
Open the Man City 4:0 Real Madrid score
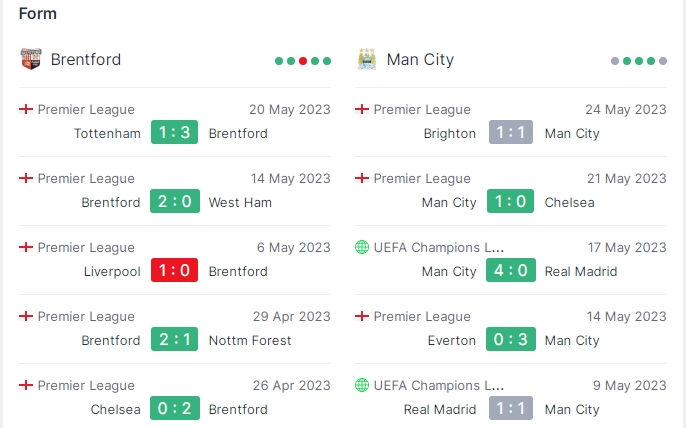pos(511,270)
